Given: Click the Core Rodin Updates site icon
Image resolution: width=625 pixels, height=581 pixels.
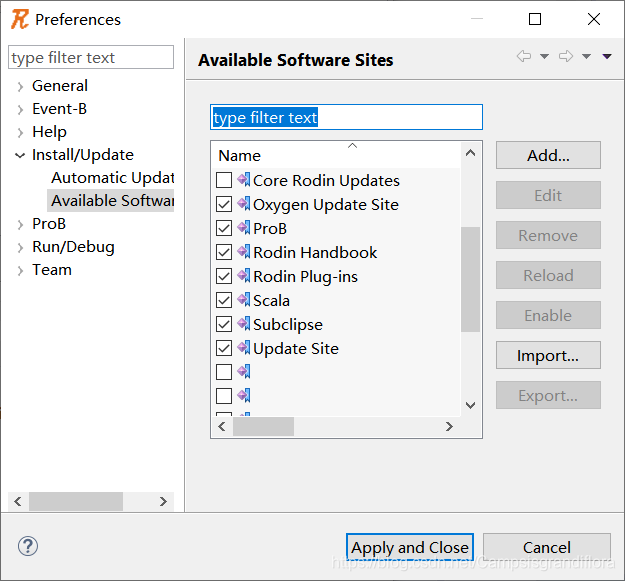Looking at the screenshot, I should 244,180.
